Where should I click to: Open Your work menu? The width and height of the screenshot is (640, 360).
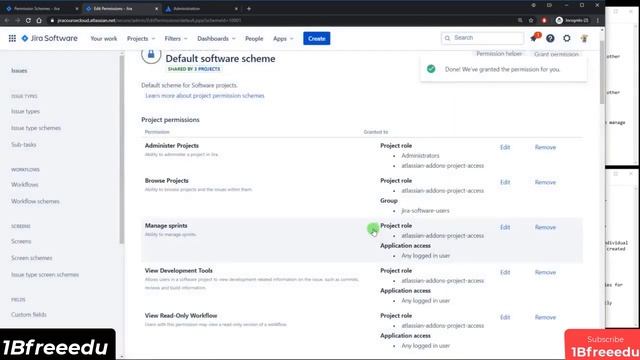[104, 38]
